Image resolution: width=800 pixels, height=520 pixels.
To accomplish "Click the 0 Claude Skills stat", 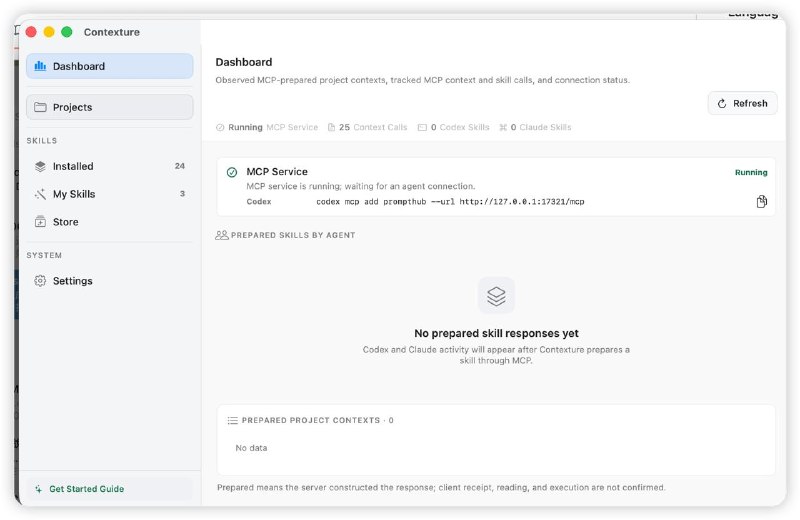I will click(x=535, y=127).
